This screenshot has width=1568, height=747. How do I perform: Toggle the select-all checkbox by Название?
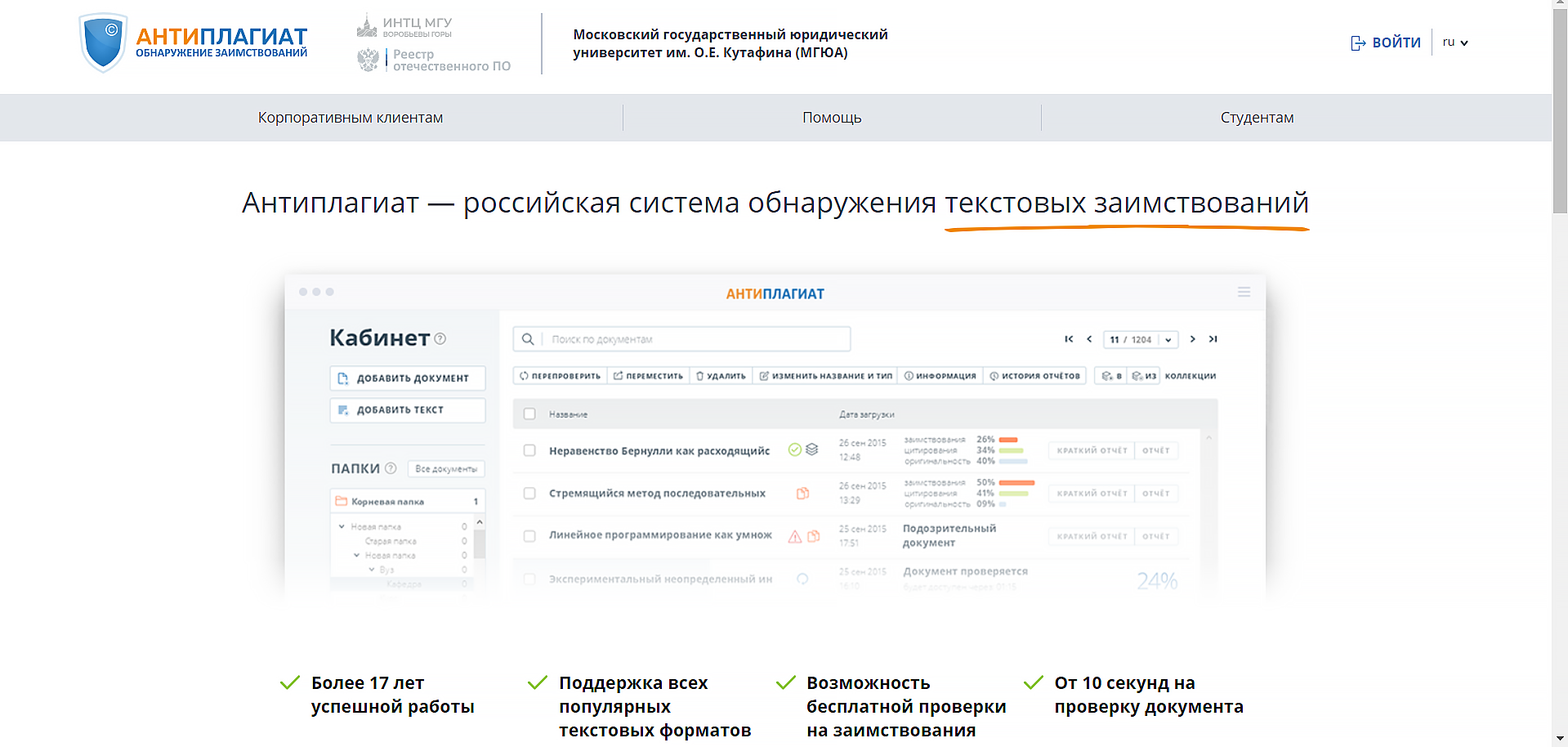(529, 414)
